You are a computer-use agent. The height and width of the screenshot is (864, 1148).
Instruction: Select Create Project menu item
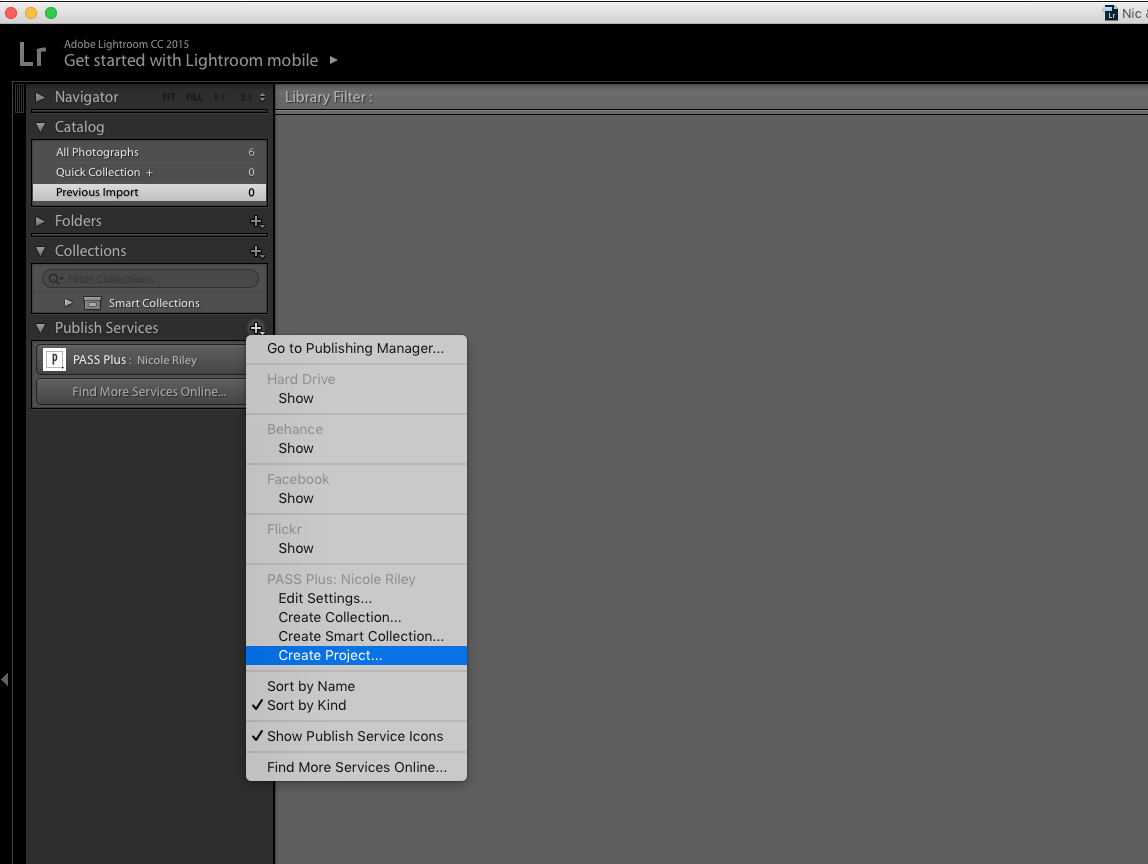click(357, 655)
